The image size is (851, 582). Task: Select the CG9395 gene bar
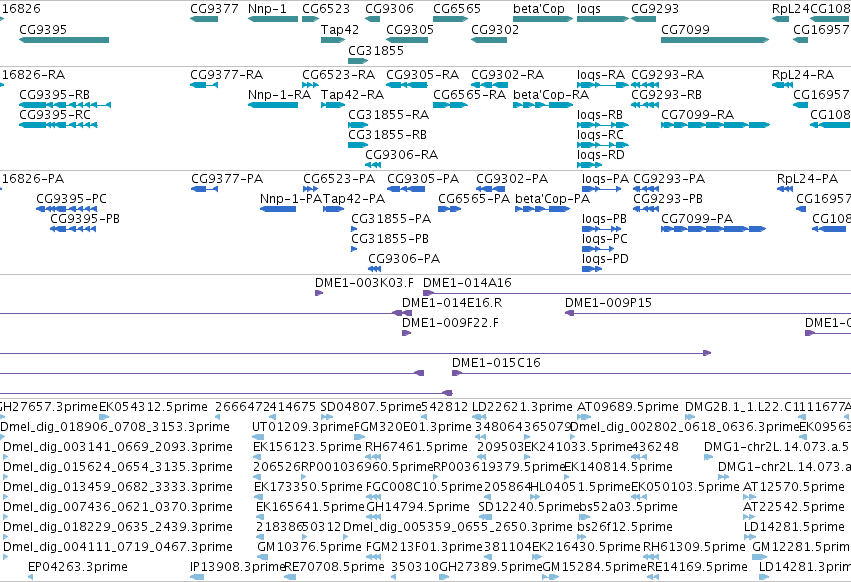click(64, 40)
